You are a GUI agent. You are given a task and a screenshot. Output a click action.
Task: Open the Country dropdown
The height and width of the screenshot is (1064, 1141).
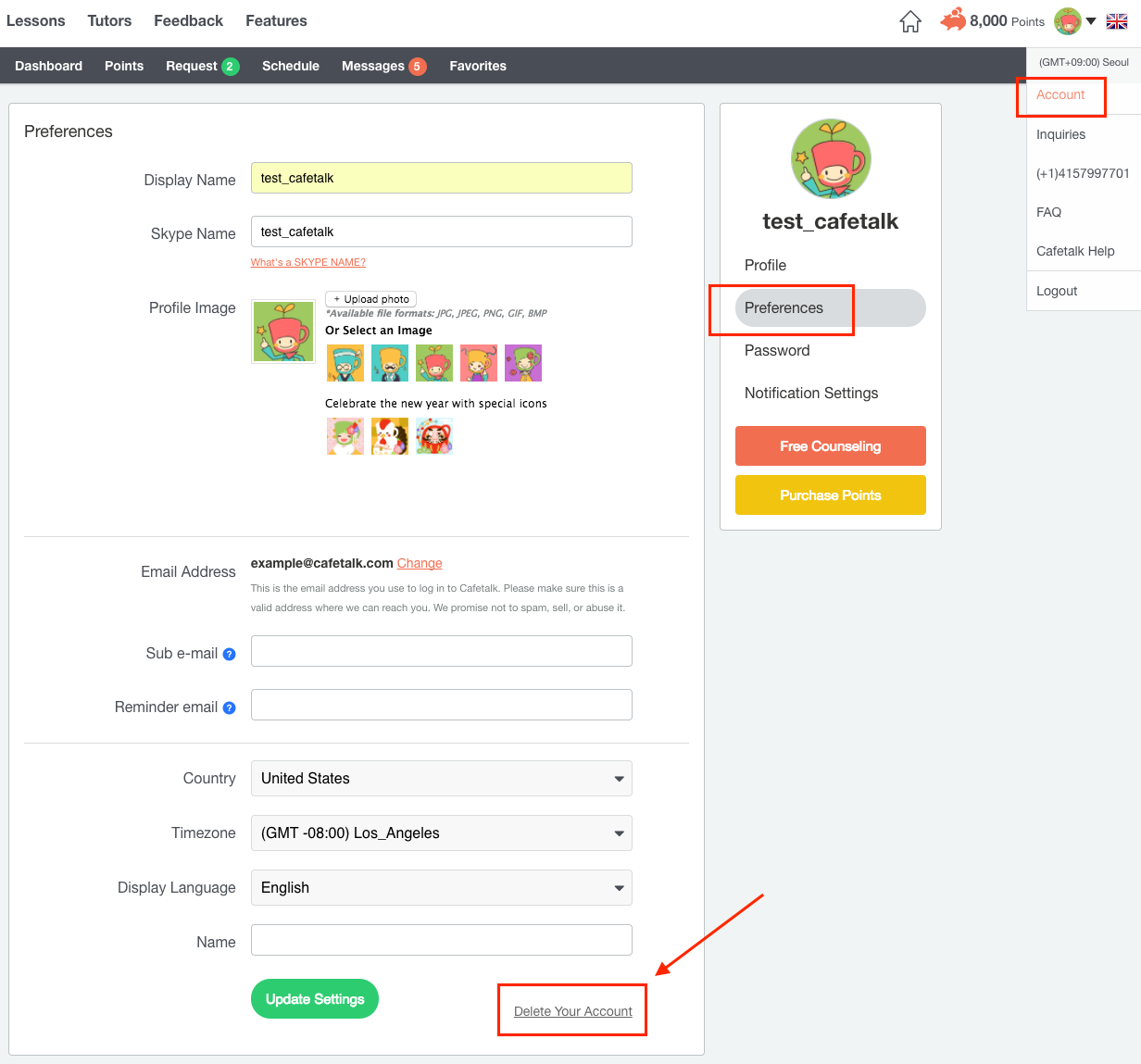(442, 779)
